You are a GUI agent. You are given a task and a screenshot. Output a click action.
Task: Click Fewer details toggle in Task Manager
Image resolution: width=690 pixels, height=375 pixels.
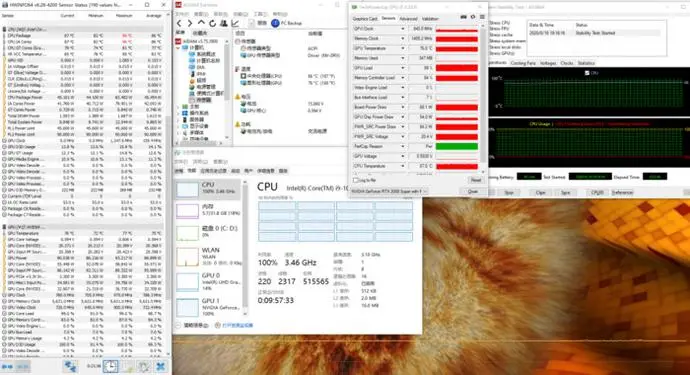pos(192,325)
